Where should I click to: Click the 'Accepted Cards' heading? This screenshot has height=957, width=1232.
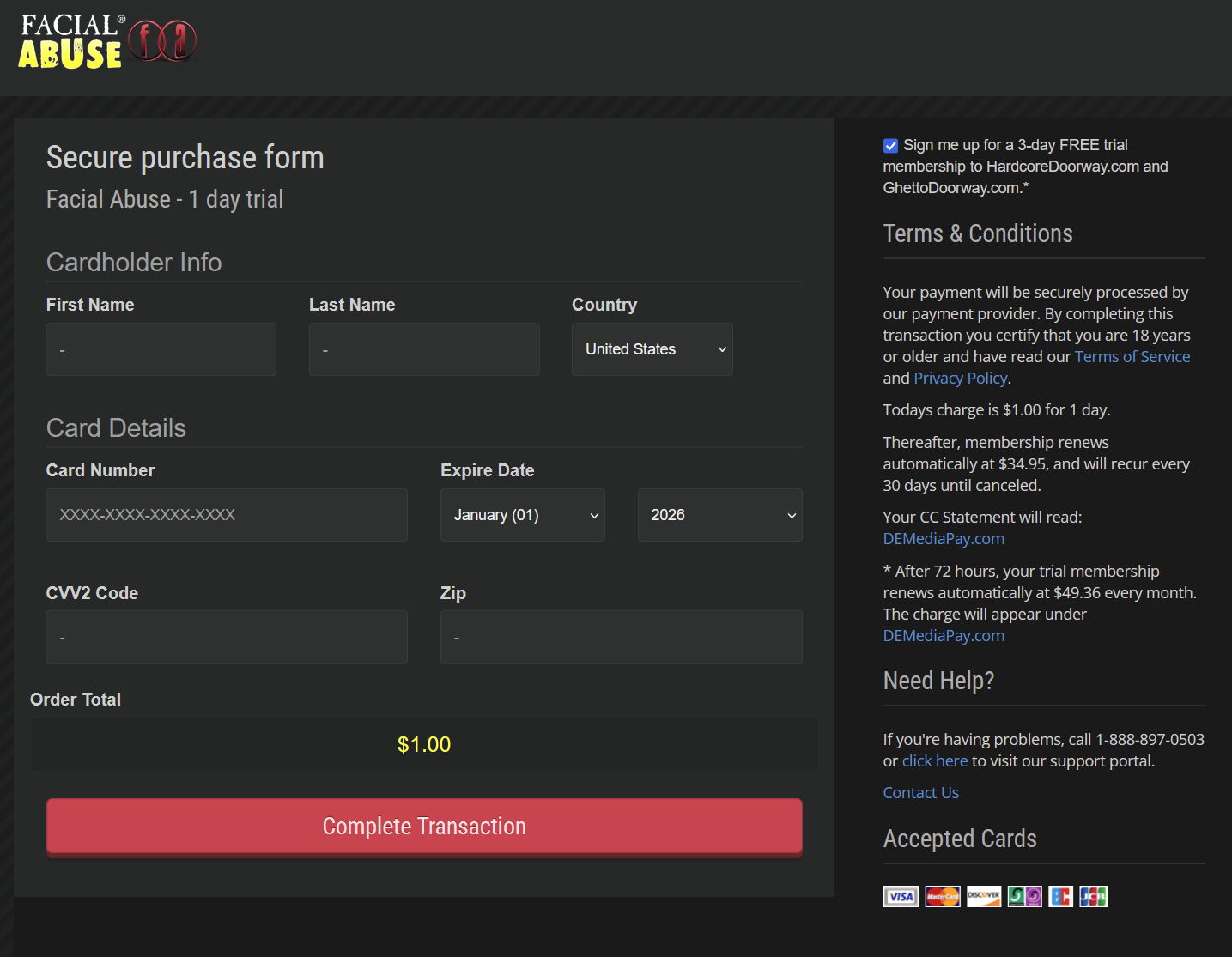coord(960,839)
